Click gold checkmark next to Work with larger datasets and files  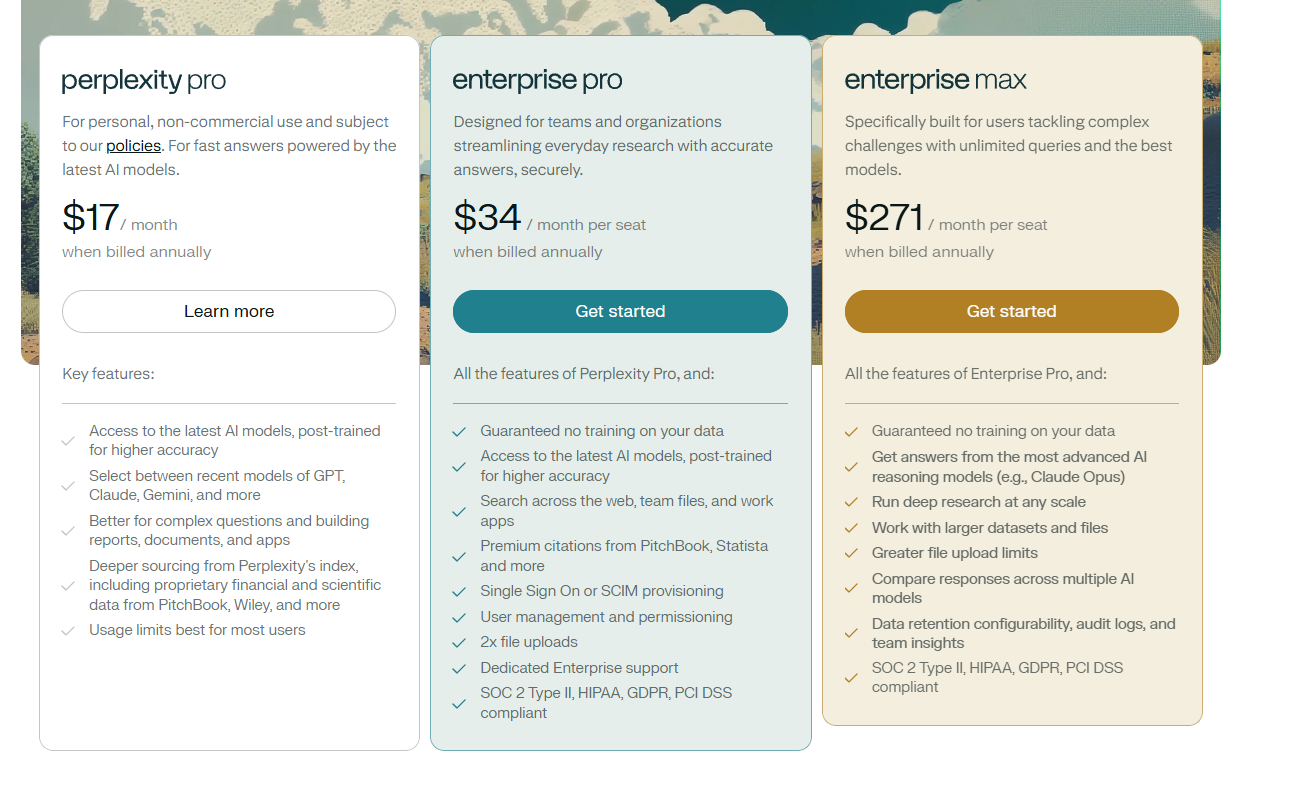(851, 528)
